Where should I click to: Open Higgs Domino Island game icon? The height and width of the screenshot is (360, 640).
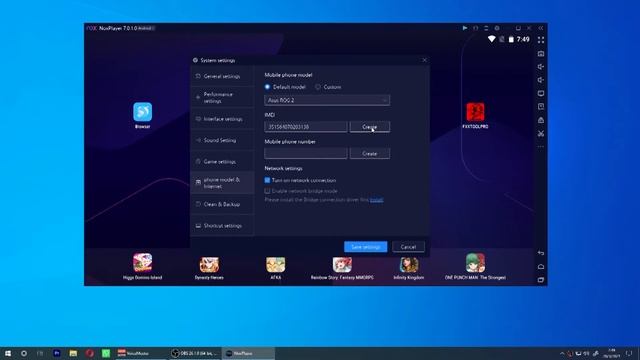coord(142,263)
